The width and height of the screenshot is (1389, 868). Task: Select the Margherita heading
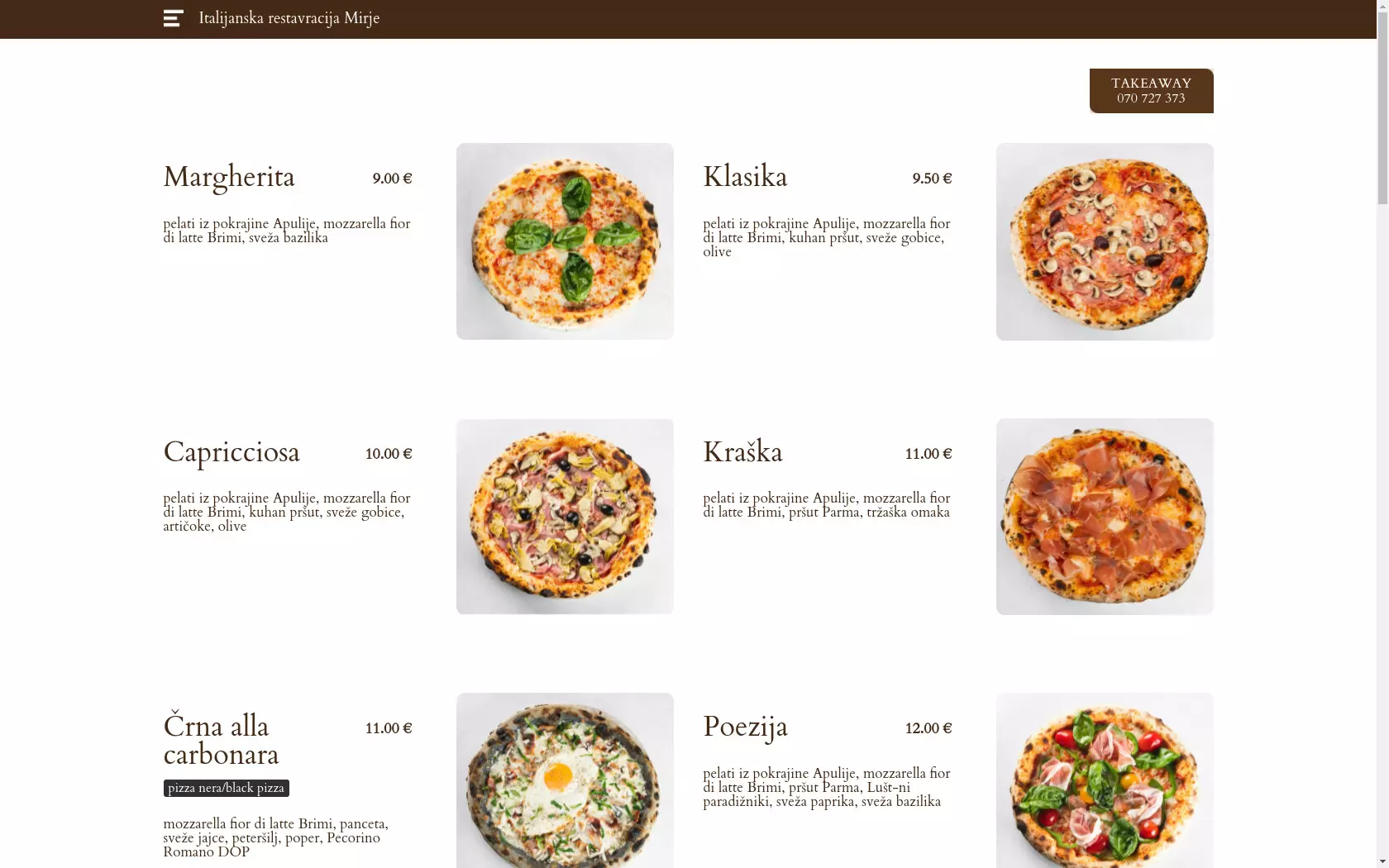229,178
